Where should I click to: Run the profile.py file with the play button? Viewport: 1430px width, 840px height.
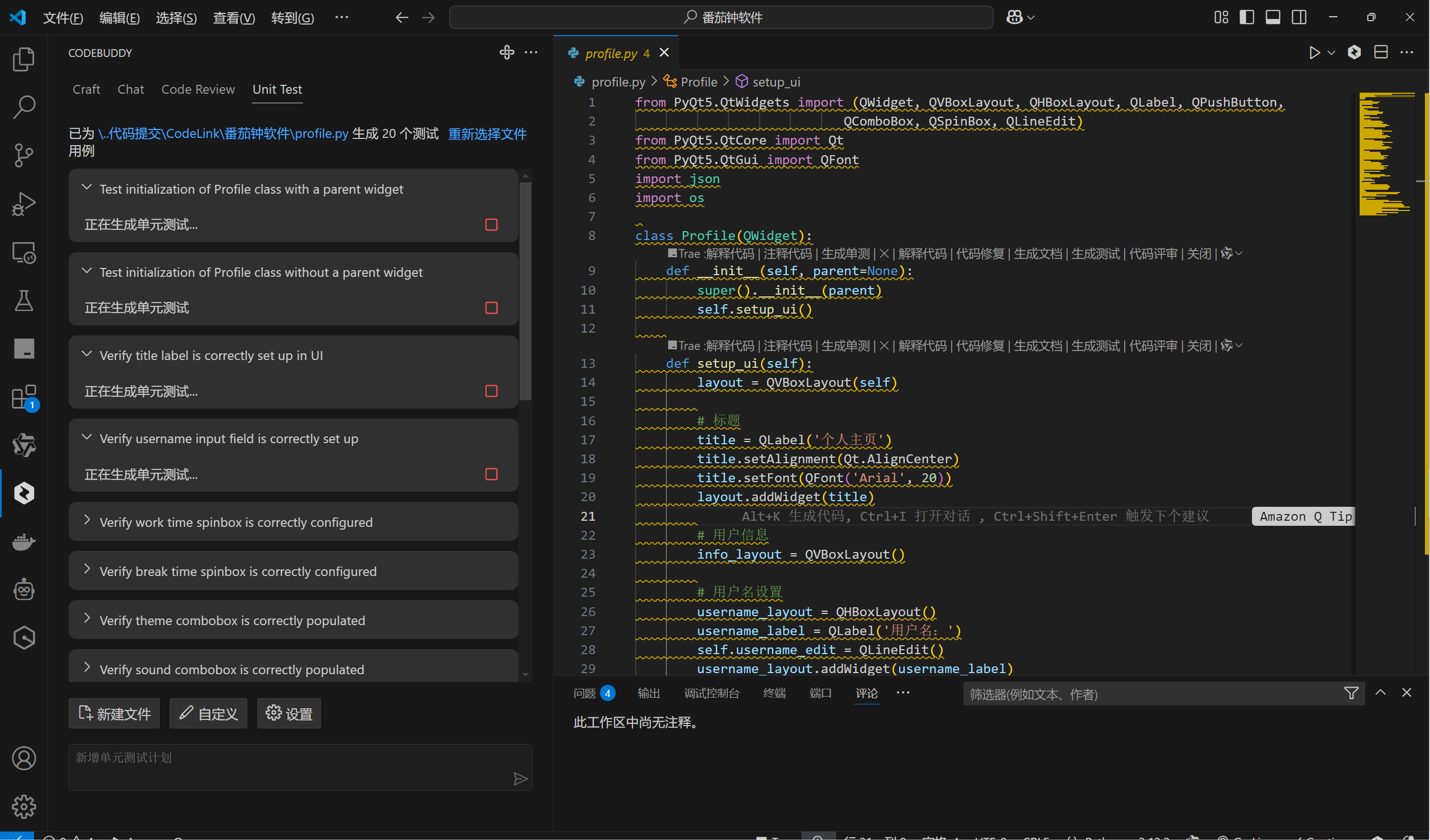[1314, 53]
